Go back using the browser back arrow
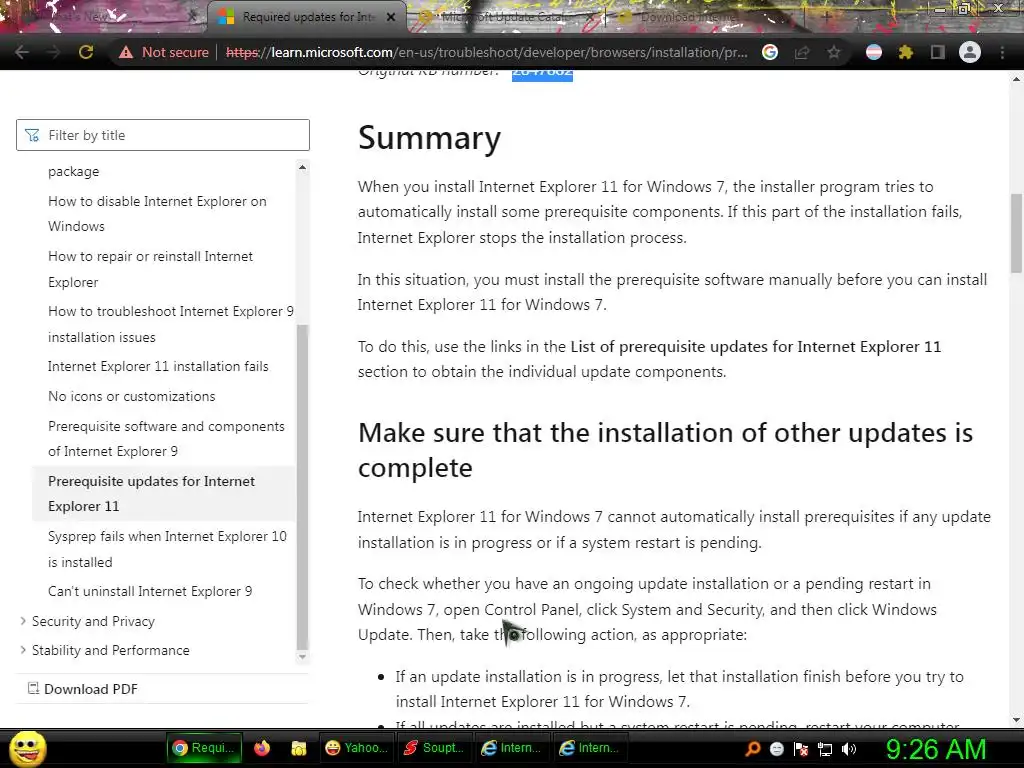This screenshot has height=768, width=1024. click(x=22, y=52)
